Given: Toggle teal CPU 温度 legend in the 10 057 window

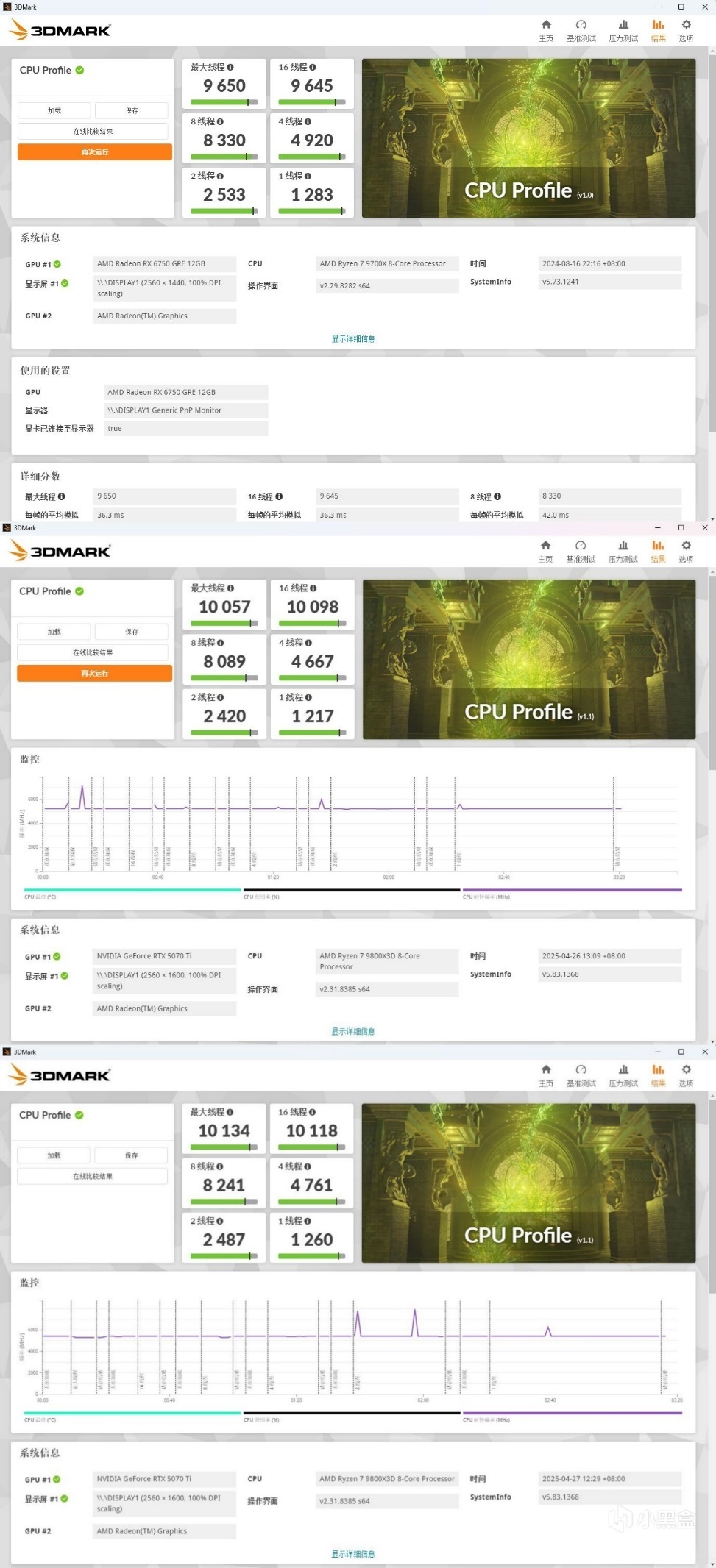Looking at the screenshot, I should coord(132,893).
